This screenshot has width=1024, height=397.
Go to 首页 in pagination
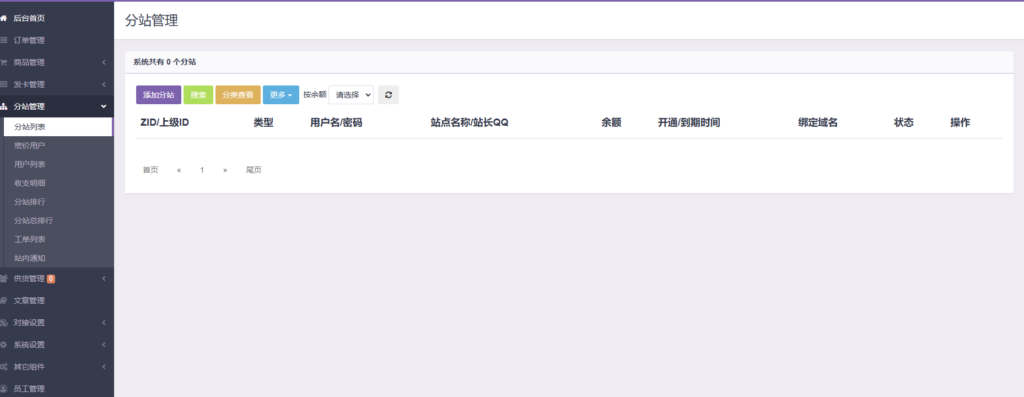[x=150, y=170]
